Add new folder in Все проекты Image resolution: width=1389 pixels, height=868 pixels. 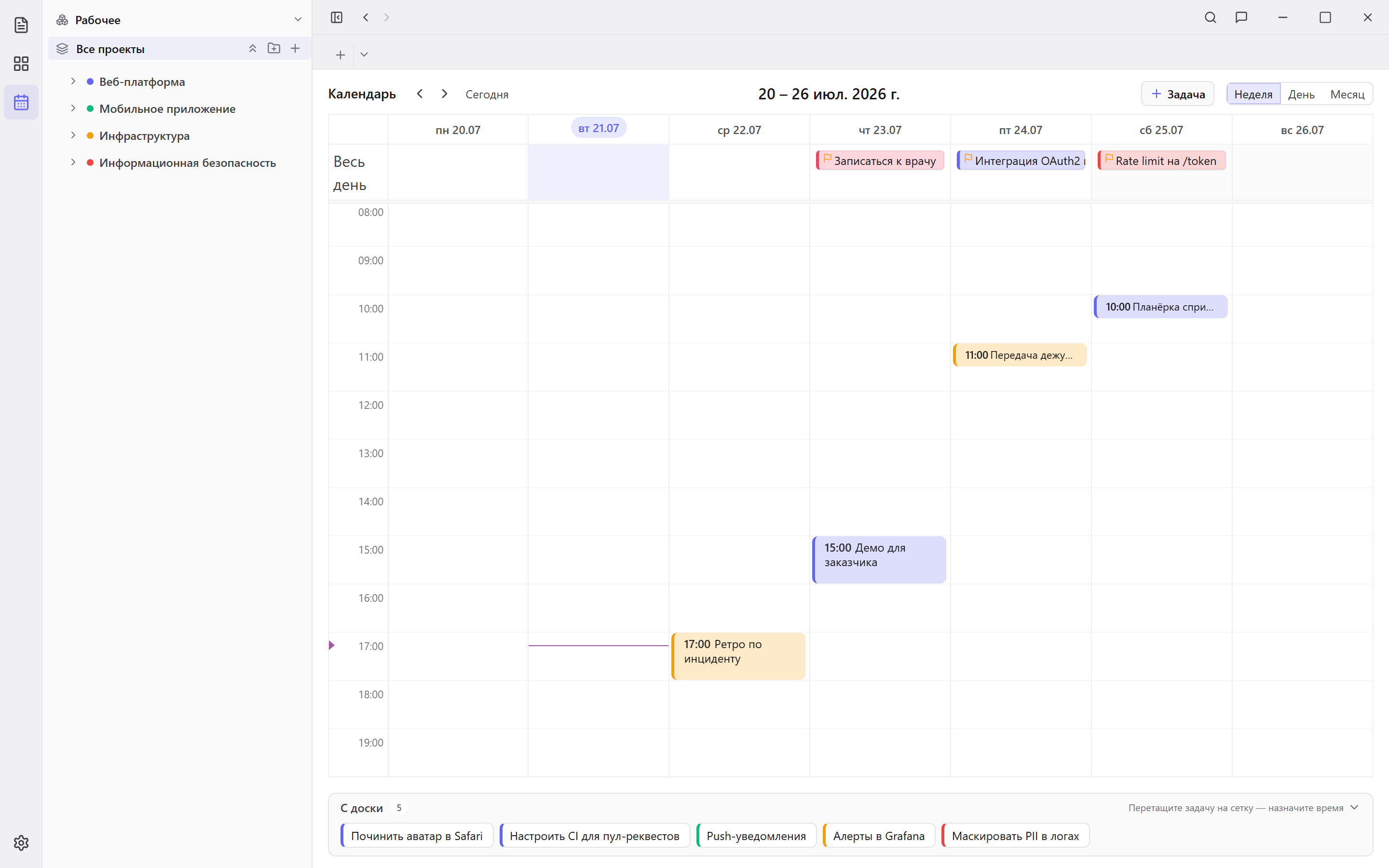(274, 48)
